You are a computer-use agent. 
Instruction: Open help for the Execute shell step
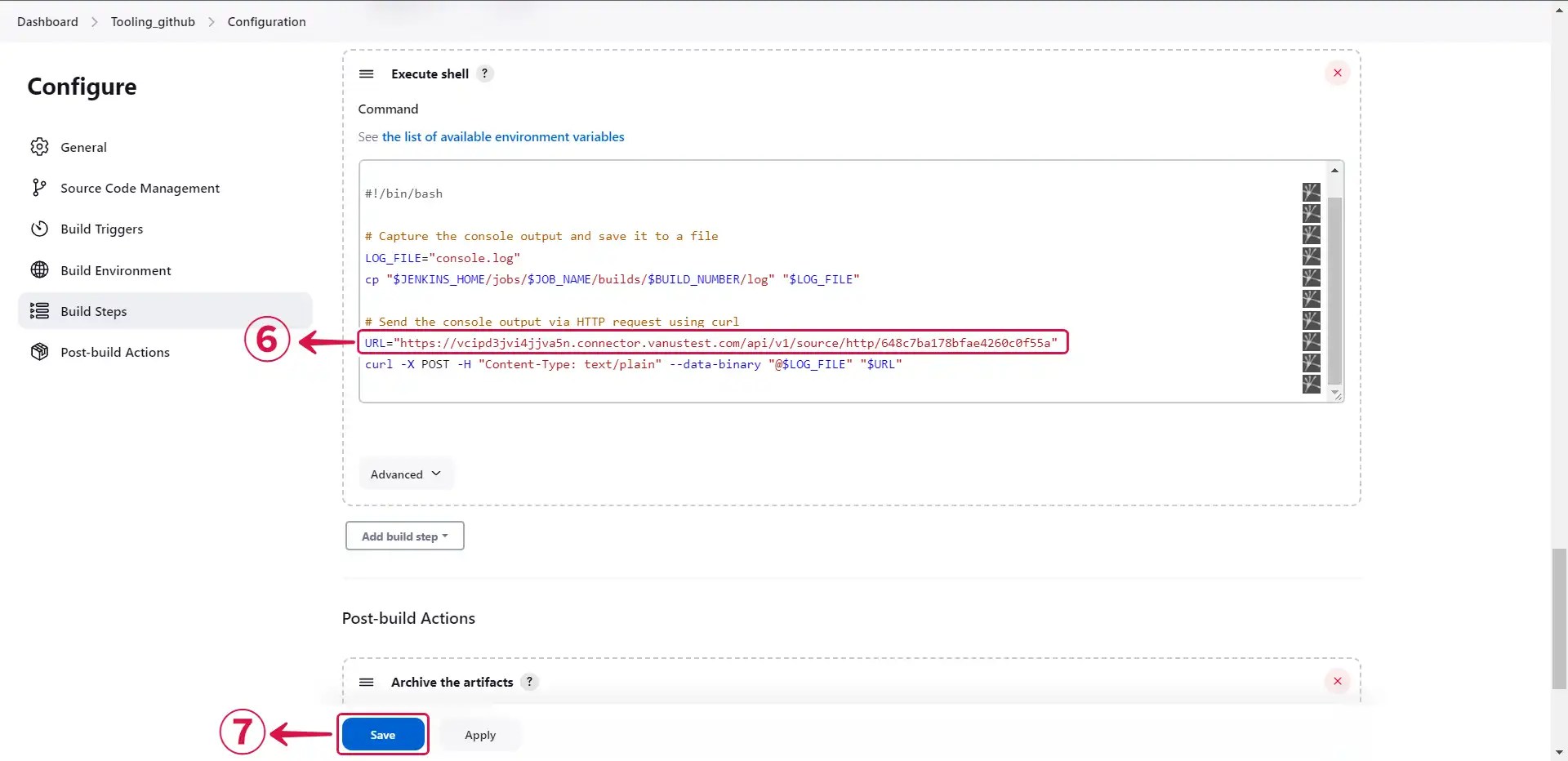[x=485, y=73]
